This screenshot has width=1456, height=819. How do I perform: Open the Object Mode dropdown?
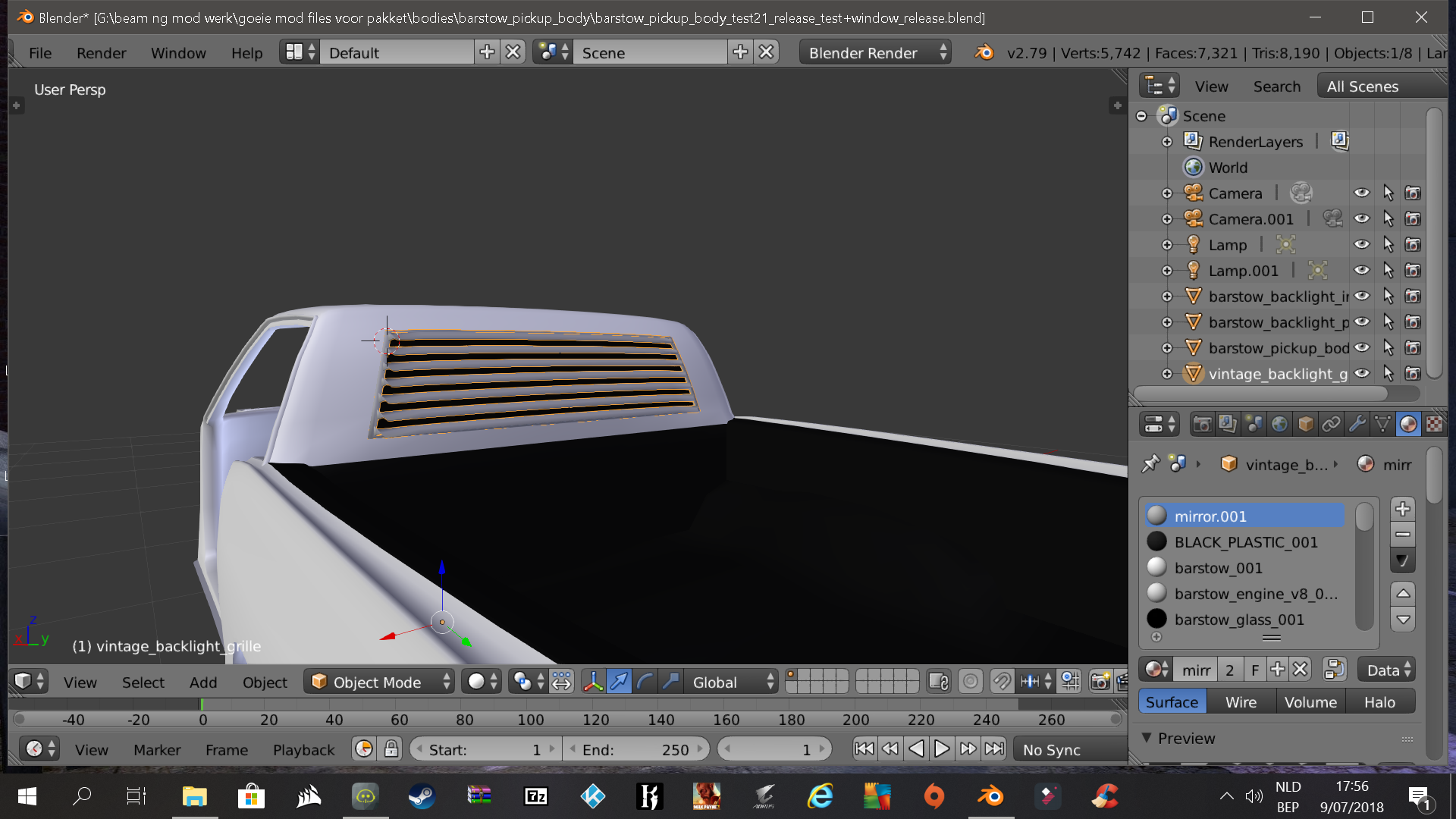(379, 682)
